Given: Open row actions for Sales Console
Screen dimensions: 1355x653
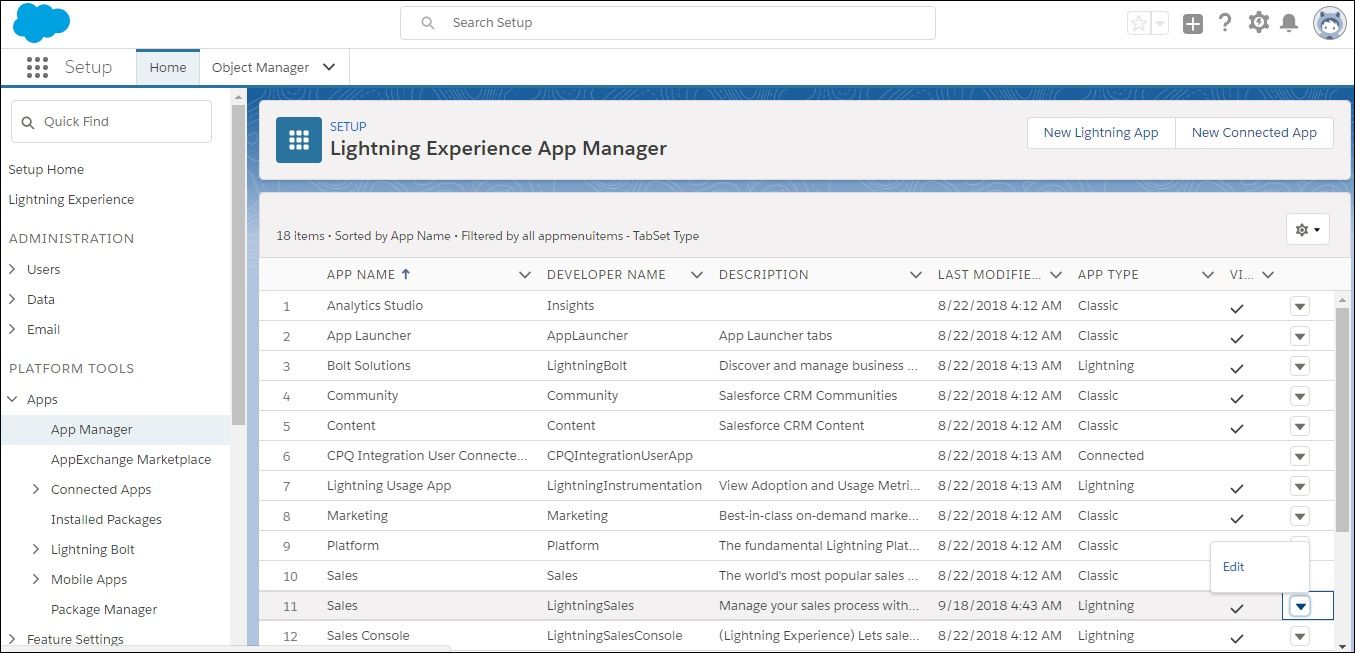Looking at the screenshot, I should coord(1299,636).
